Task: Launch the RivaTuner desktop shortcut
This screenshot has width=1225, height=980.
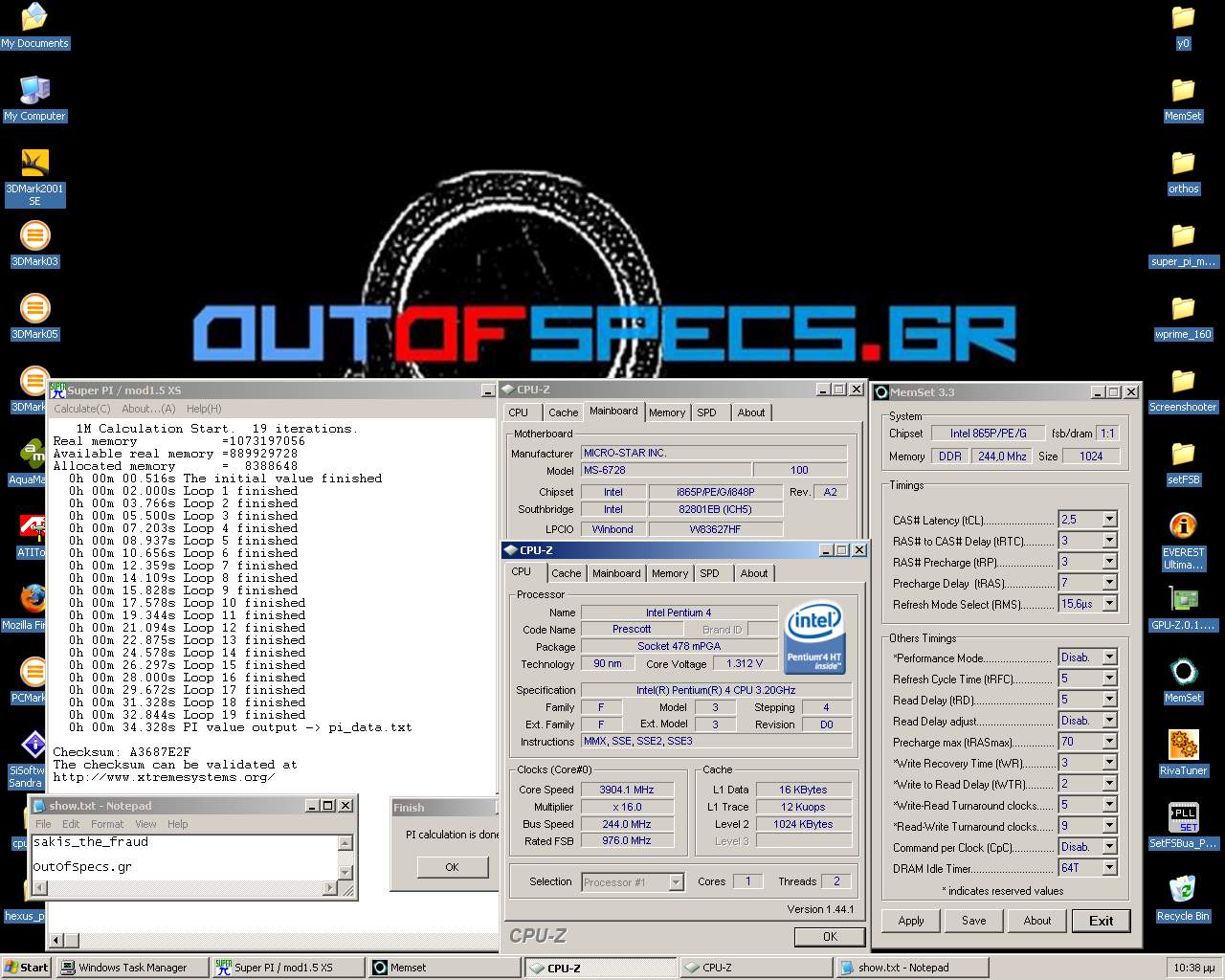Action: (x=1183, y=753)
